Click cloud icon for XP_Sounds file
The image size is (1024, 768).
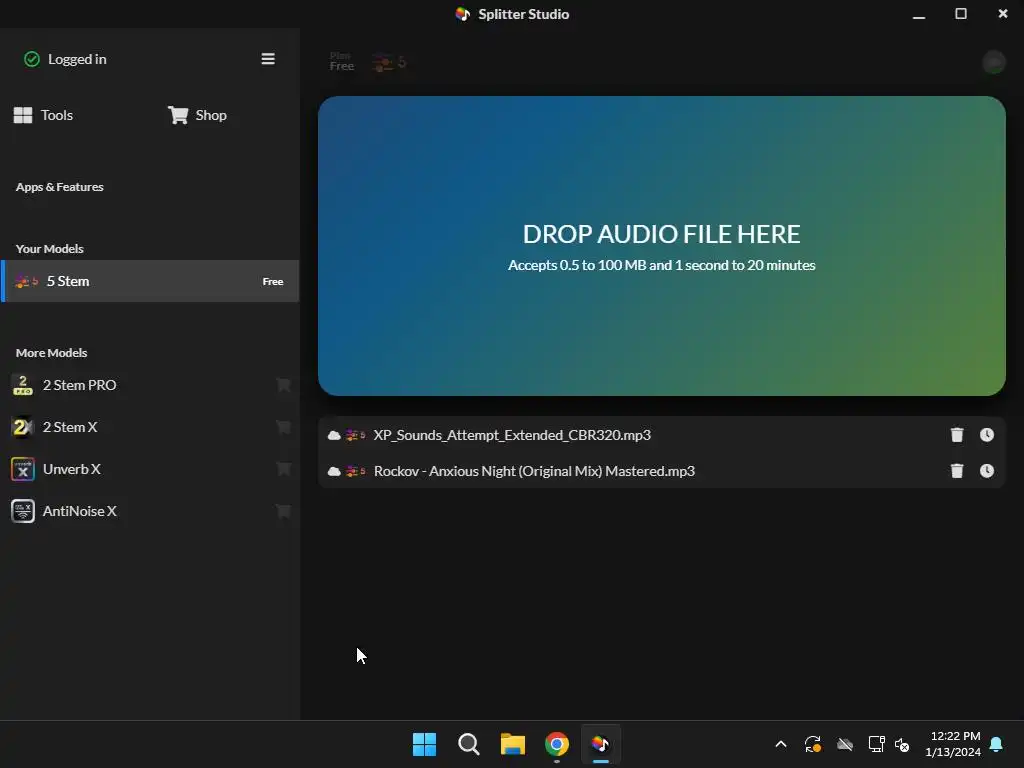click(x=334, y=435)
